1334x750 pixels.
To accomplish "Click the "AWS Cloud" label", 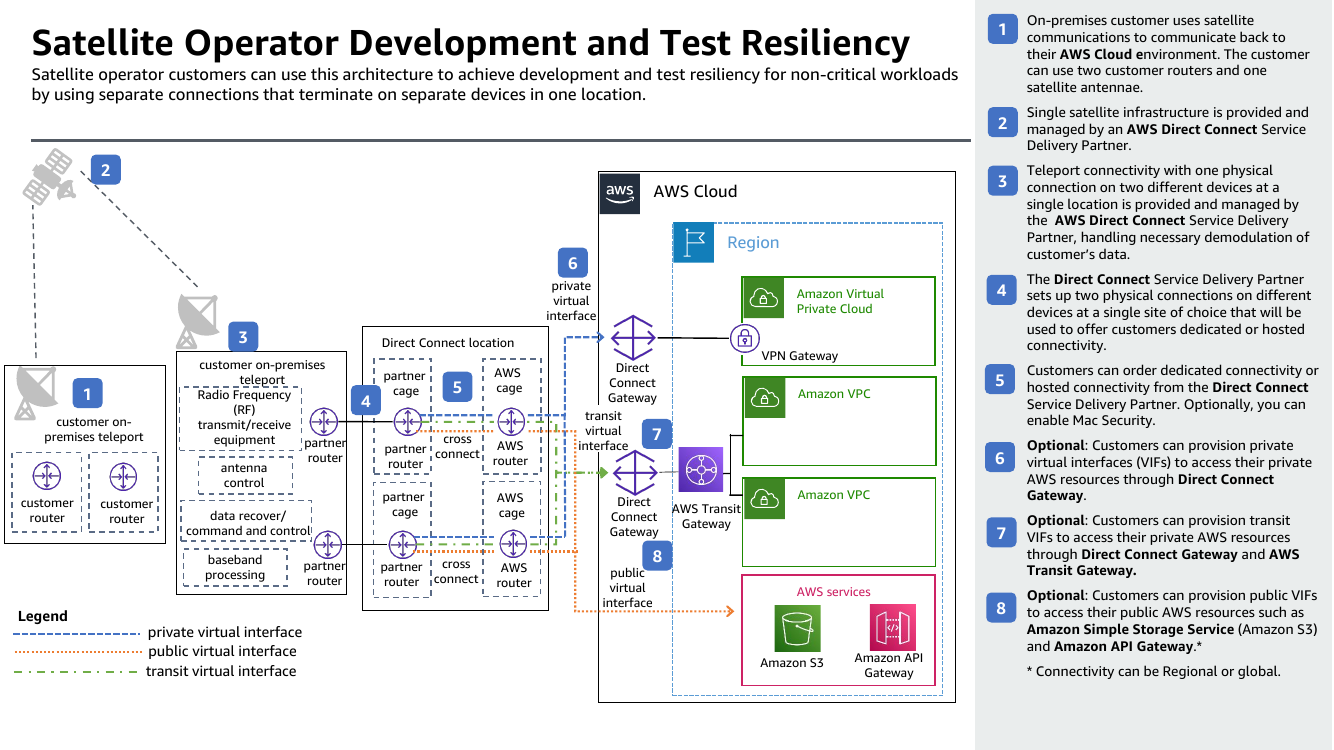I will click(695, 192).
